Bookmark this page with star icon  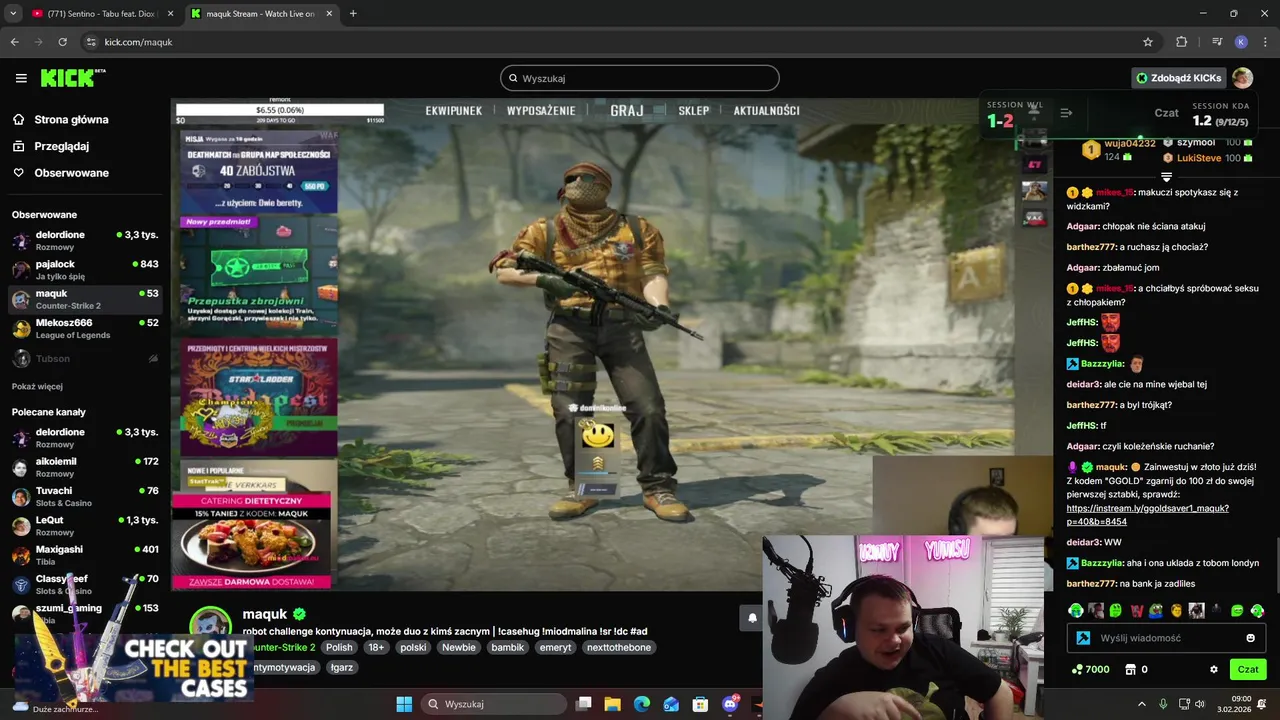tap(1148, 42)
